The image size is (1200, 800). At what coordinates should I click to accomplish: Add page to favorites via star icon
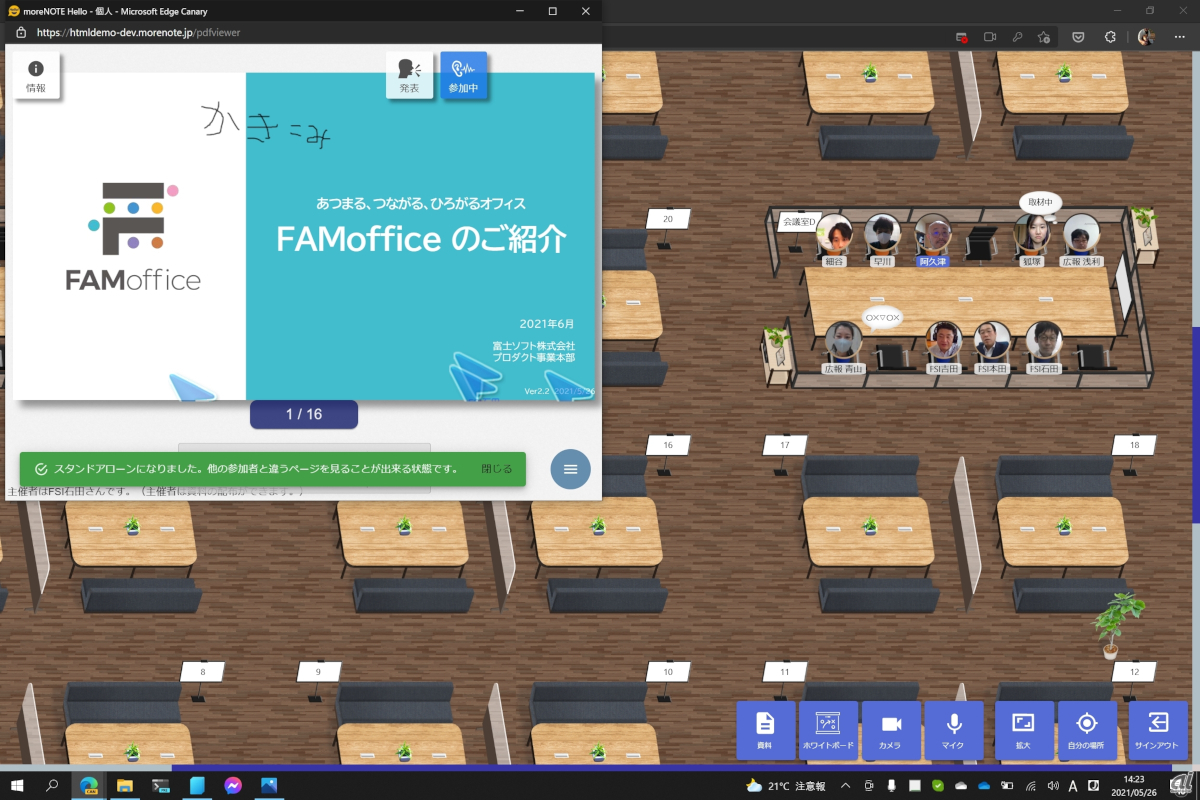(x=1044, y=37)
